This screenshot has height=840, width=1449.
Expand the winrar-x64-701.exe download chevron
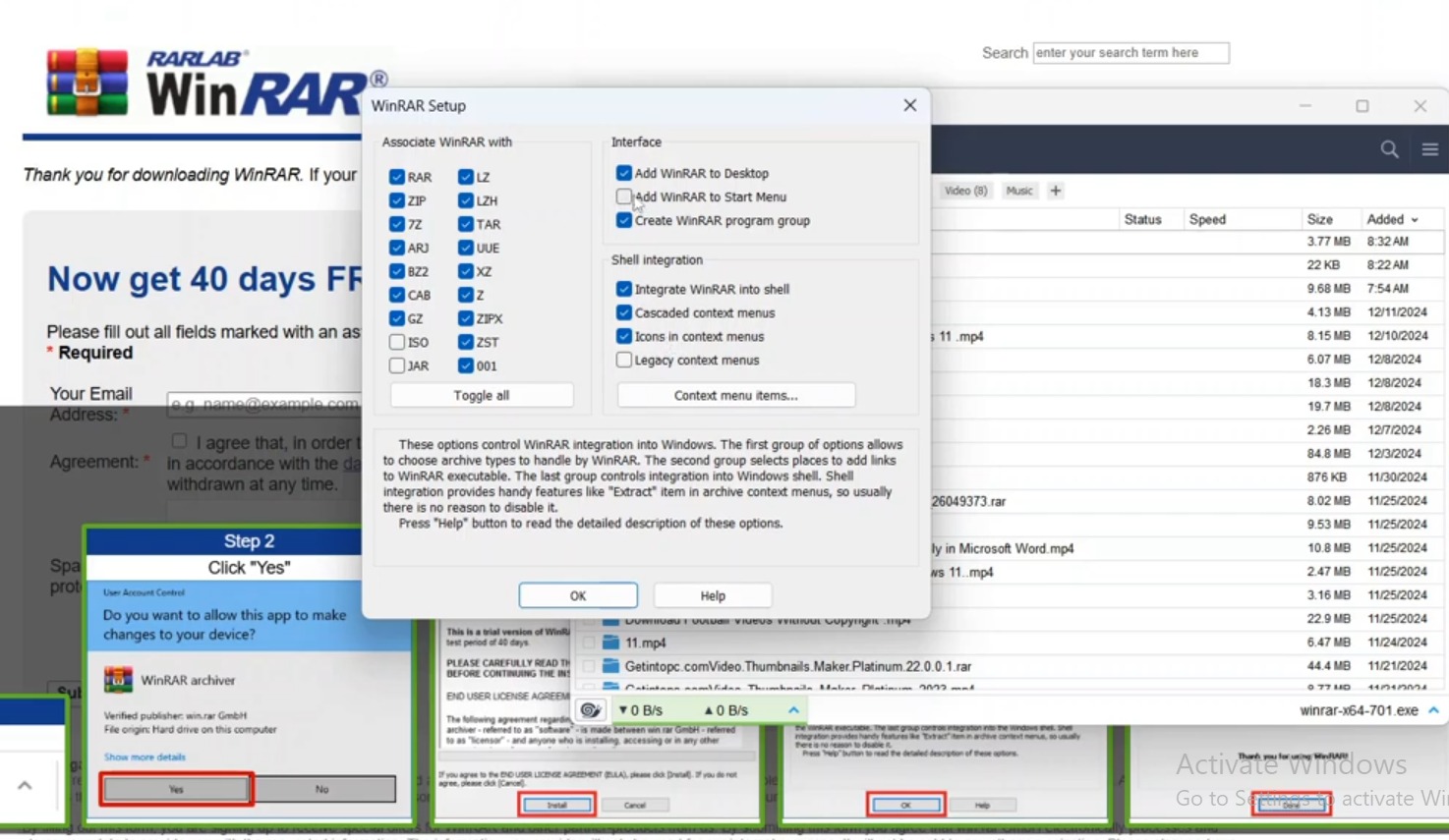click(x=1433, y=709)
